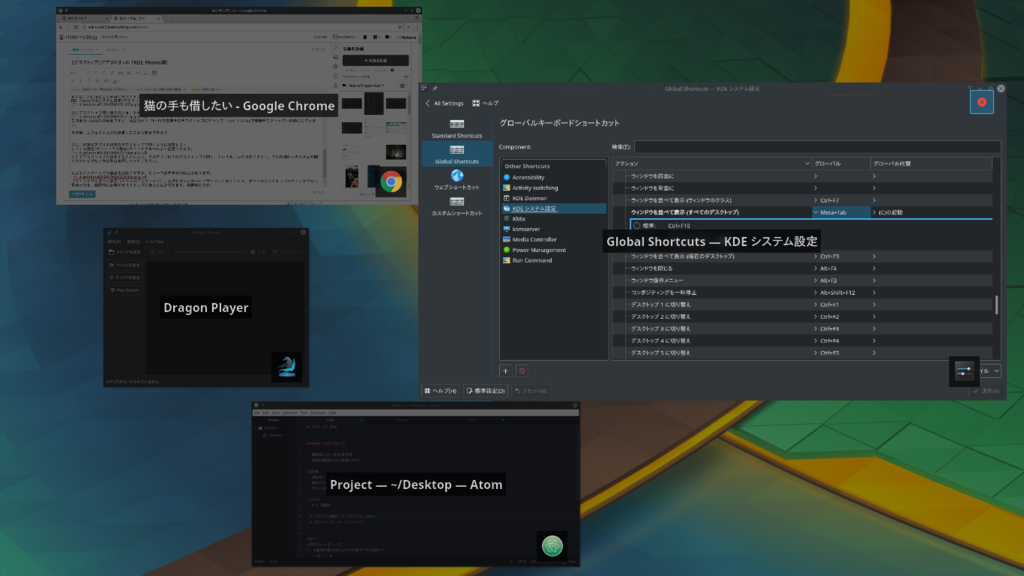Image resolution: width=1024 pixels, height=576 pixels.
Task: Click the KDE System Settings sliders badge
Action: [x=964, y=371]
